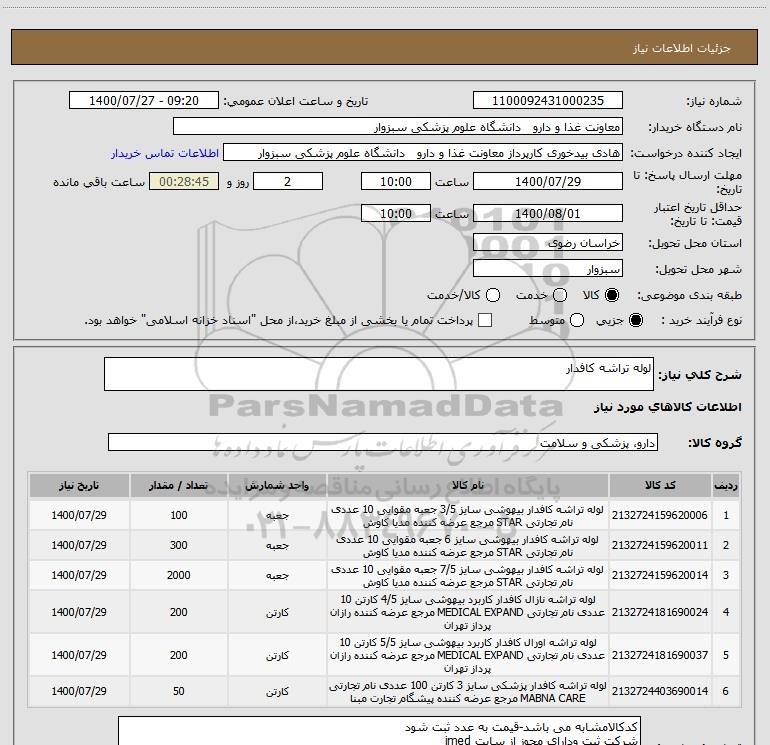
Task: Click the جزئیات اطلاعات نیاز header title
Action: point(682,48)
